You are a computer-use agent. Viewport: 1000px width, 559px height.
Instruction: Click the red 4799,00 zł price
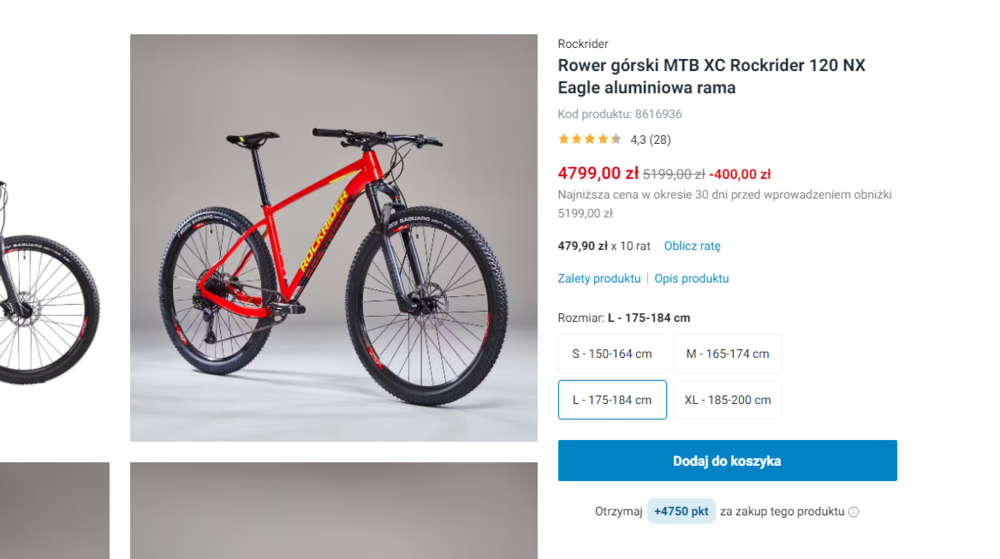tap(598, 173)
